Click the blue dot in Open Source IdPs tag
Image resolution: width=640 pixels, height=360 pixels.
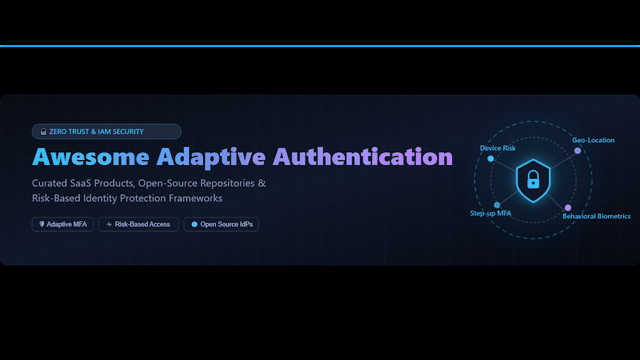pos(194,224)
